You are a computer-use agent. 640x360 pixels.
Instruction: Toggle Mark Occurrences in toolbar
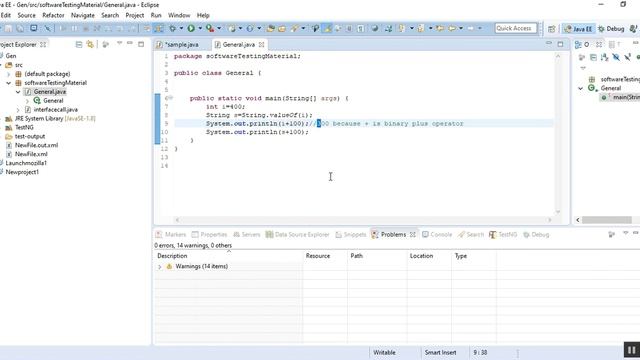coord(327,28)
